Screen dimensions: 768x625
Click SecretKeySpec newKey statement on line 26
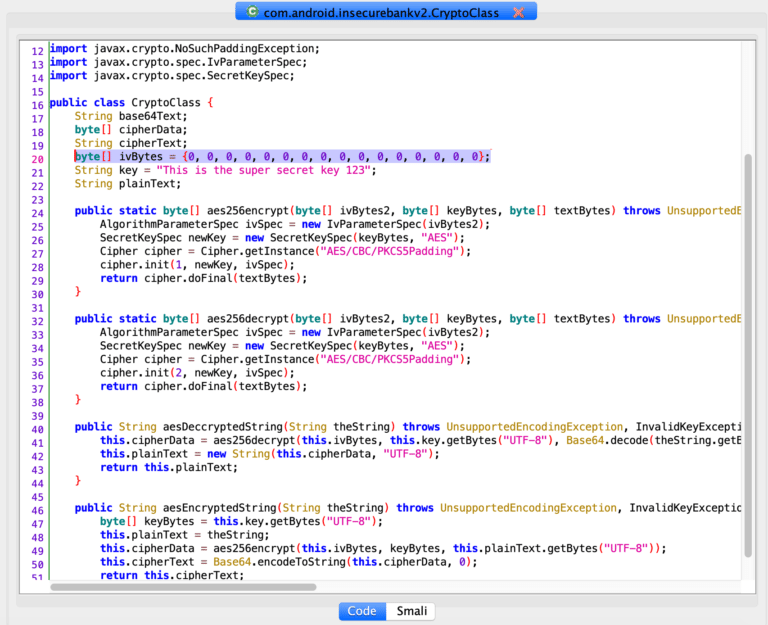[282, 238]
